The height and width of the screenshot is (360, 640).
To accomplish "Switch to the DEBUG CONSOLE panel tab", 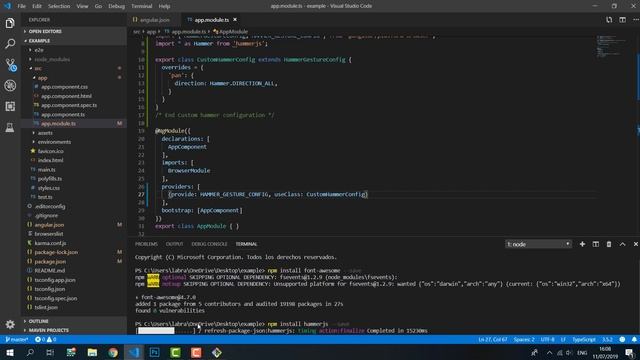I will point(209,244).
